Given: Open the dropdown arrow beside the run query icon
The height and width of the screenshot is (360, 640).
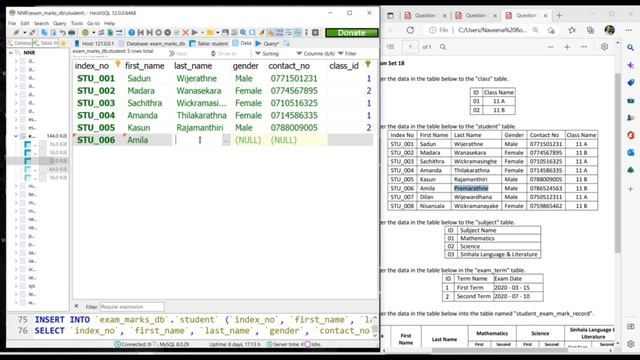Looking at the screenshot, I should pyautogui.click(x=202, y=33).
